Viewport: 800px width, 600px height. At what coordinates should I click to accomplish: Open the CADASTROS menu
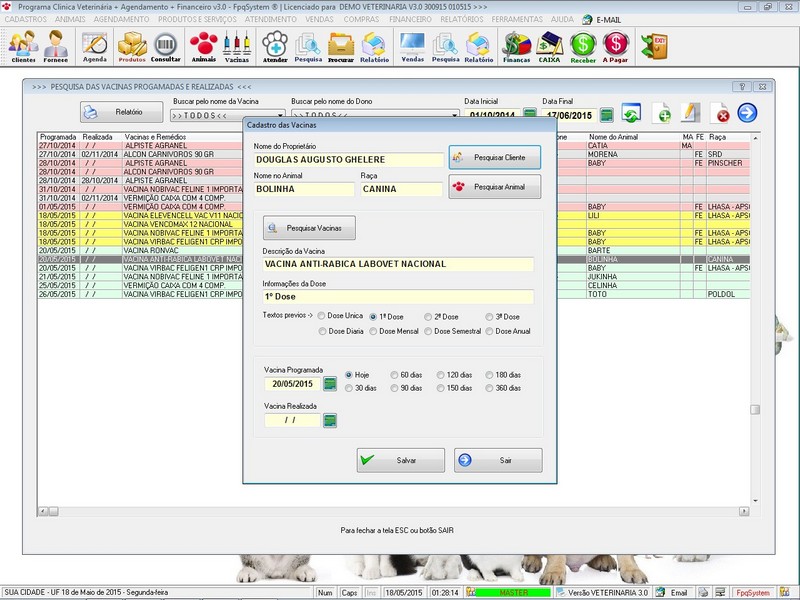(x=26, y=19)
